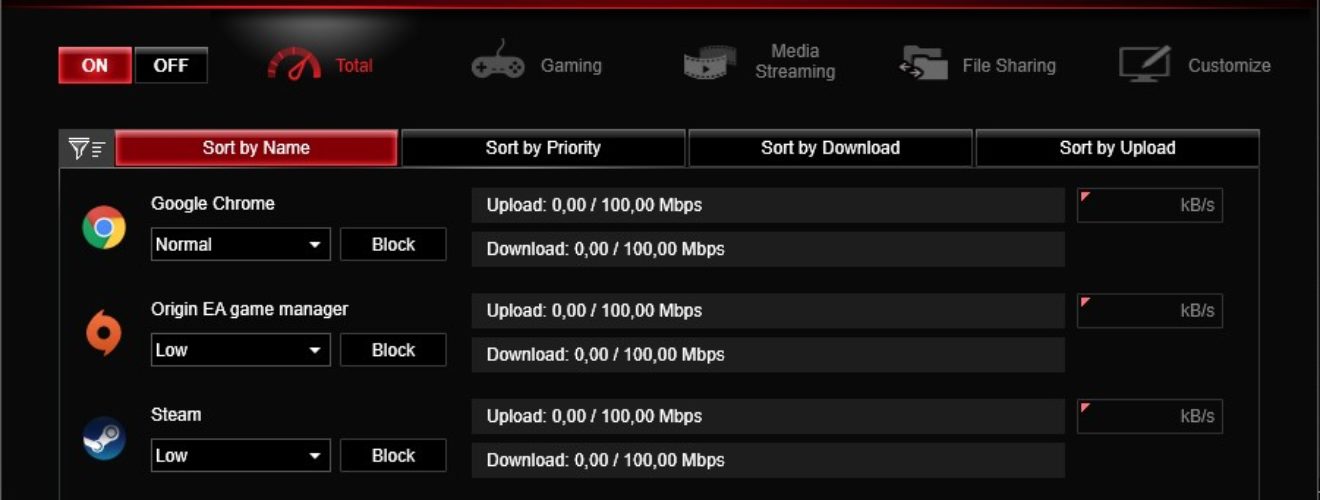Choose the Gaming controller icon
Image resolution: width=1320 pixels, height=500 pixels.
pyautogui.click(x=498, y=63)
